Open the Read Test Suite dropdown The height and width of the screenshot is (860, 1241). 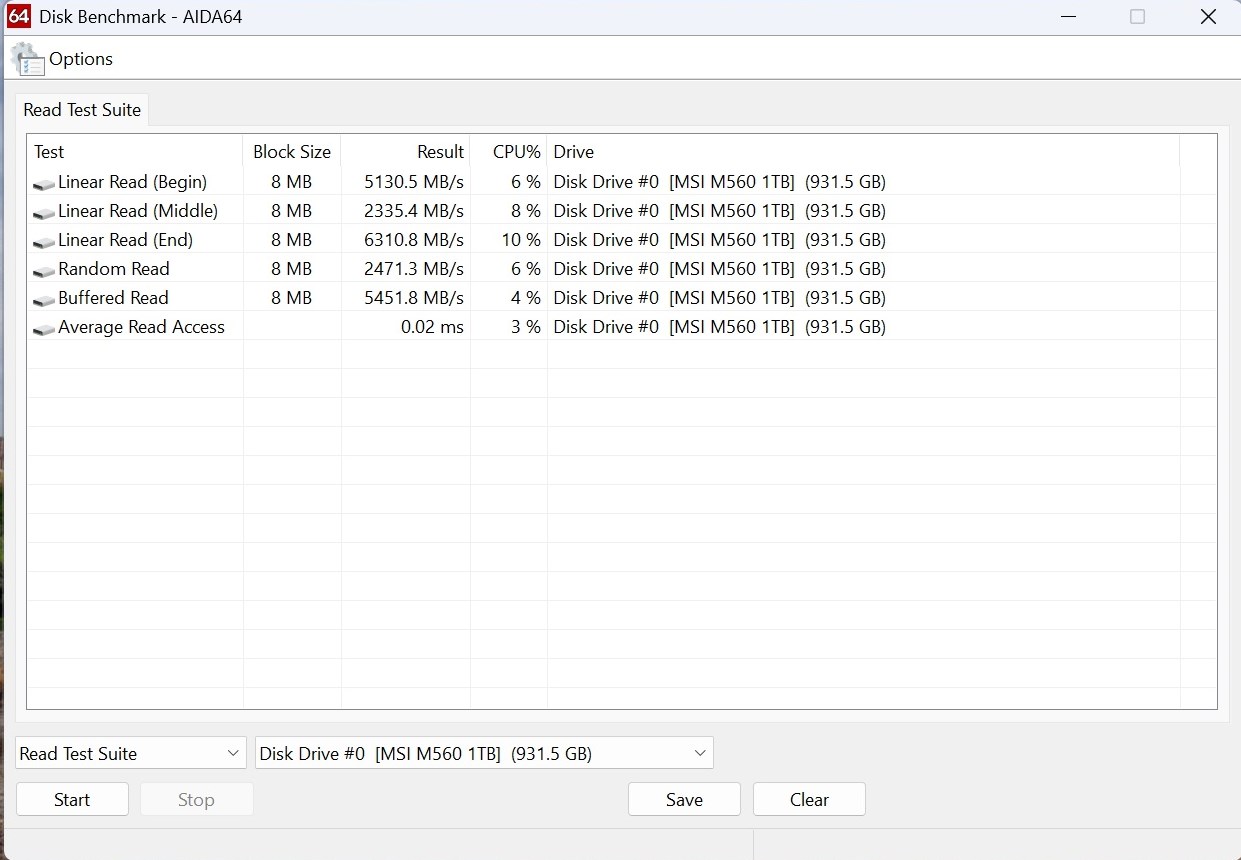(x=130, y=753)
